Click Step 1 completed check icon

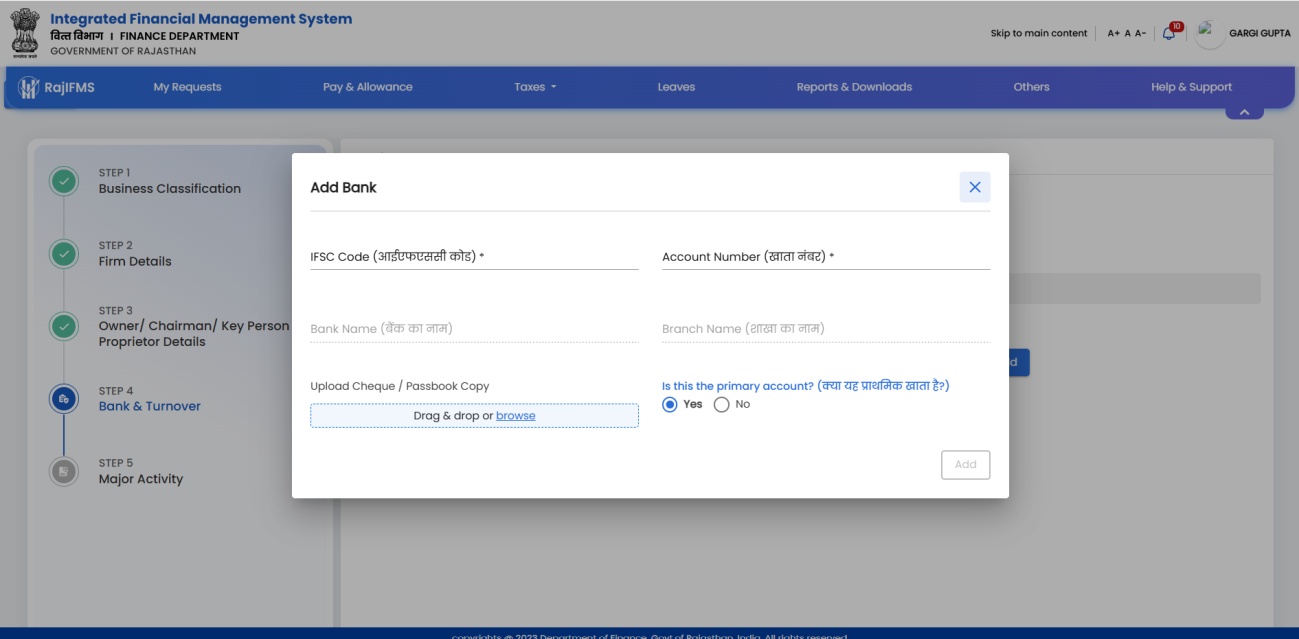tap(64, 181)
